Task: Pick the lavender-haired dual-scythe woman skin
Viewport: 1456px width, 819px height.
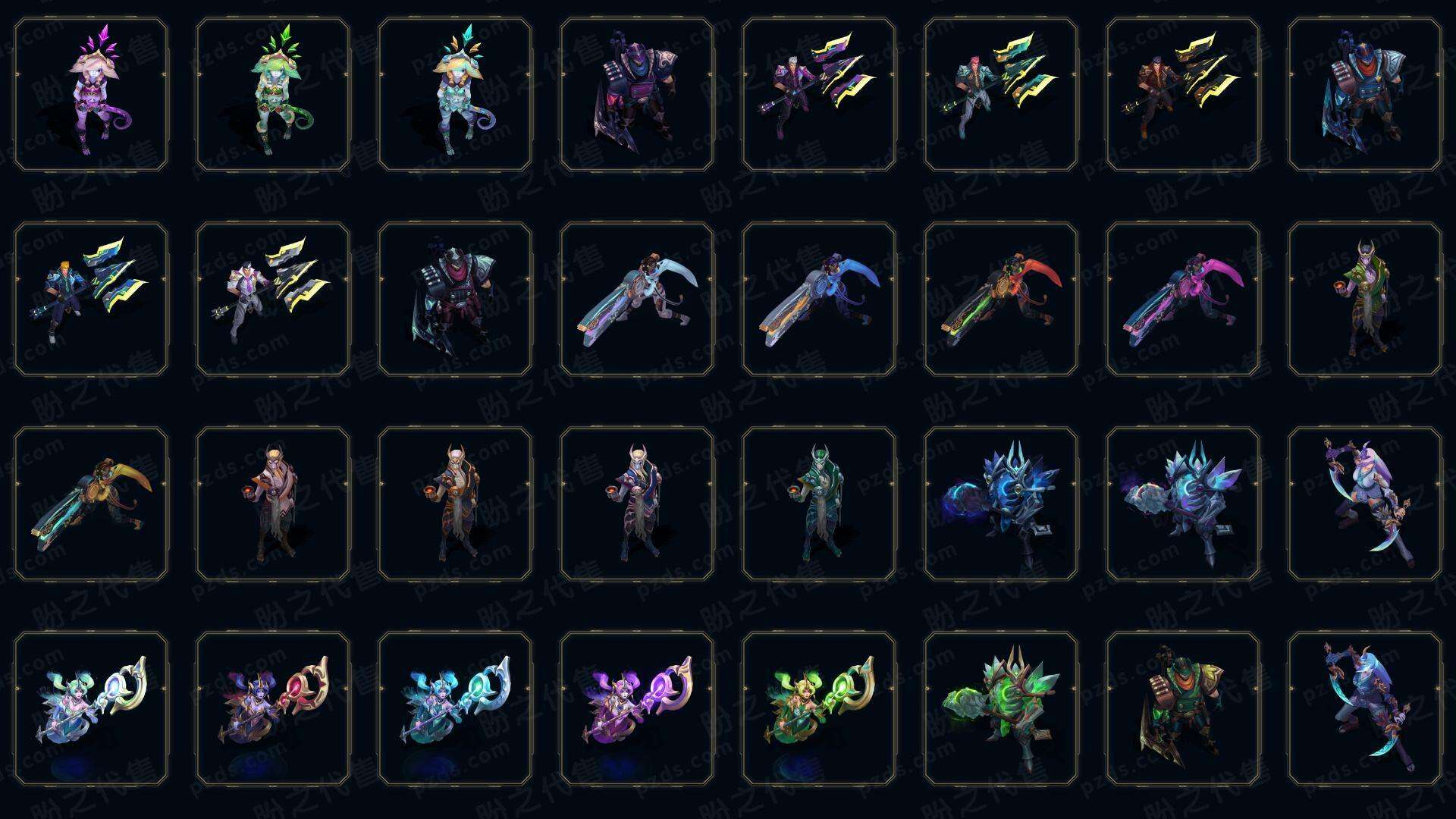Action: [1365, 504]
